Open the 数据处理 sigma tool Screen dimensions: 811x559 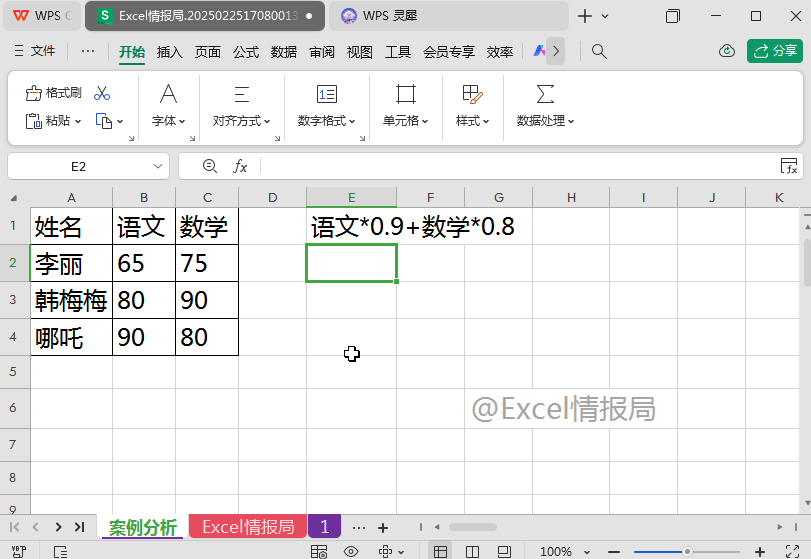click(x=545, y=105)
